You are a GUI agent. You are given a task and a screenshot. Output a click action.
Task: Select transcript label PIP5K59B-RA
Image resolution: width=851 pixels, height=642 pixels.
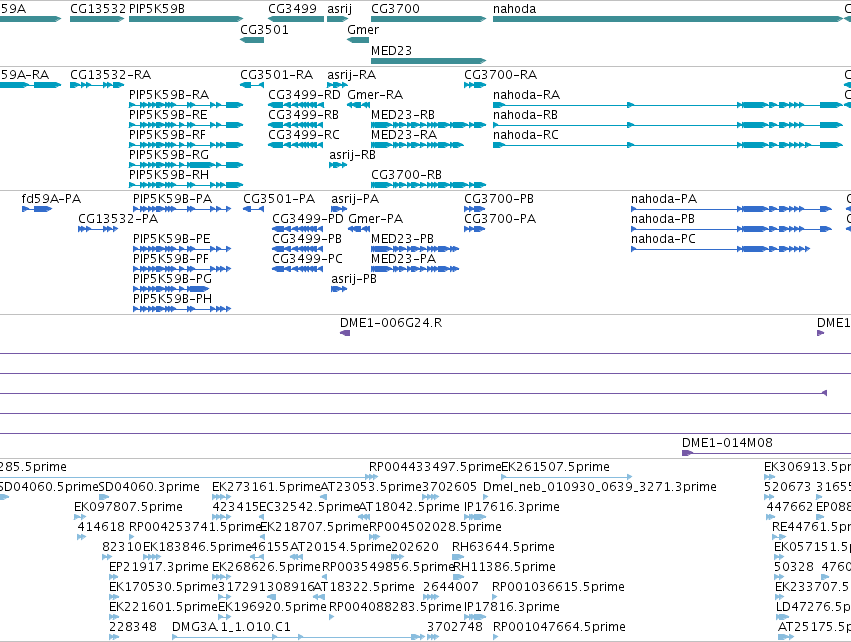click(x=169, y=95)
